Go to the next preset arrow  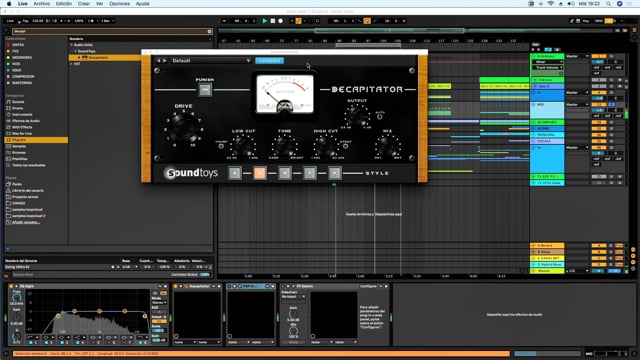[x=165, y=60]
